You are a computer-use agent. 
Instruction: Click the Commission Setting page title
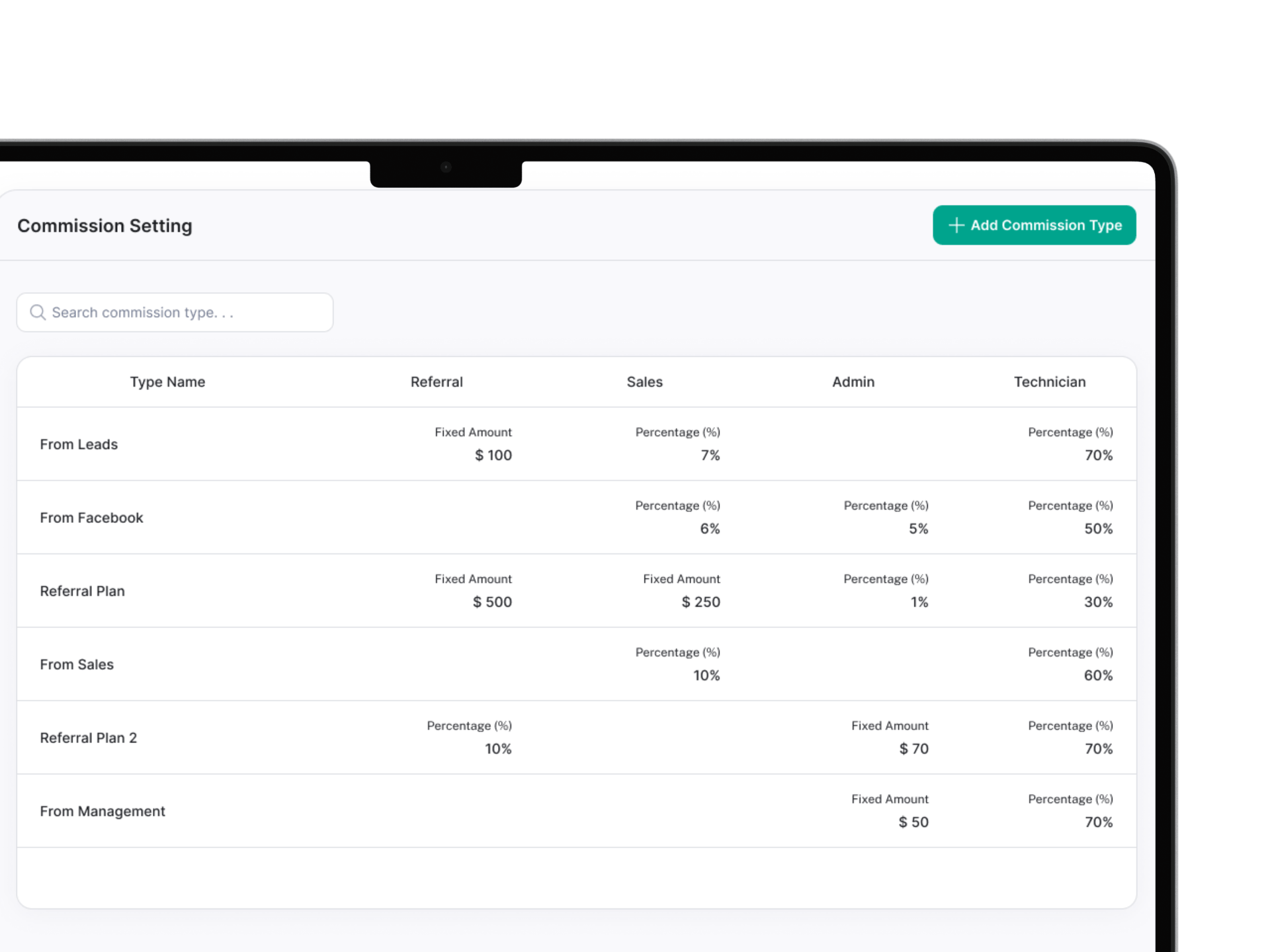tap(105, 225)
